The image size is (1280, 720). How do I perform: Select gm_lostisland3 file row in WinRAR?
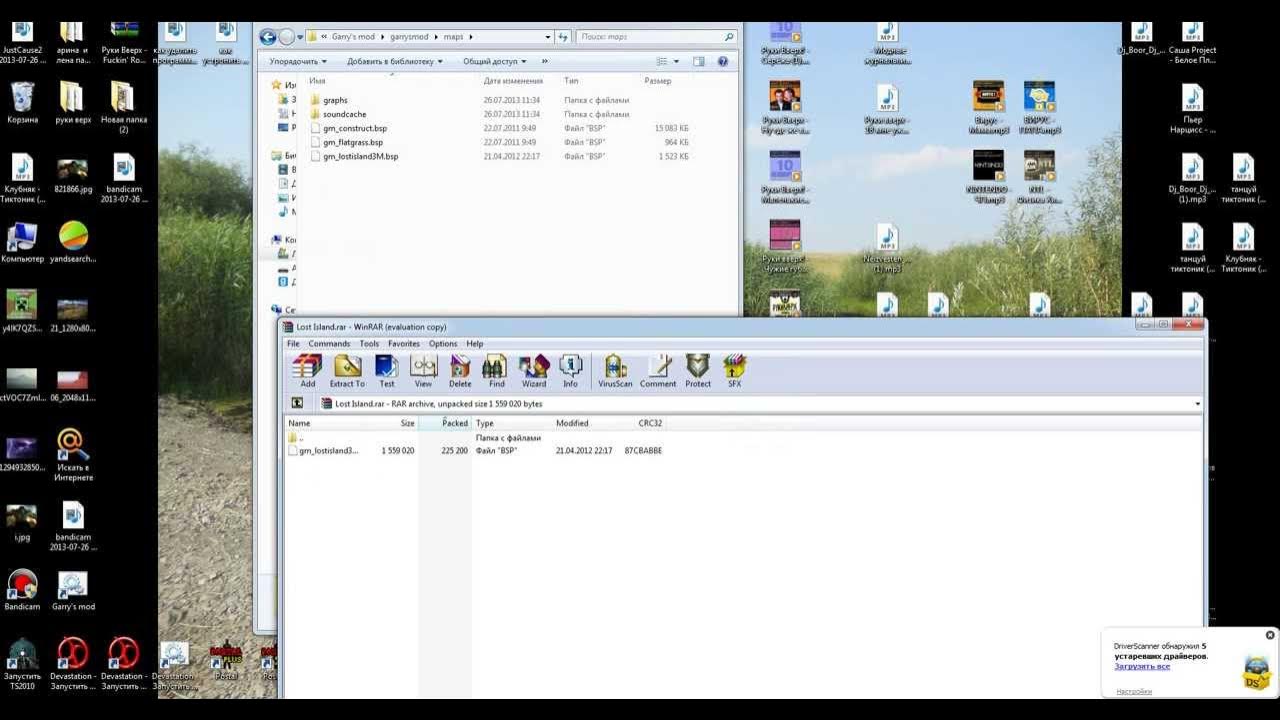475,451
